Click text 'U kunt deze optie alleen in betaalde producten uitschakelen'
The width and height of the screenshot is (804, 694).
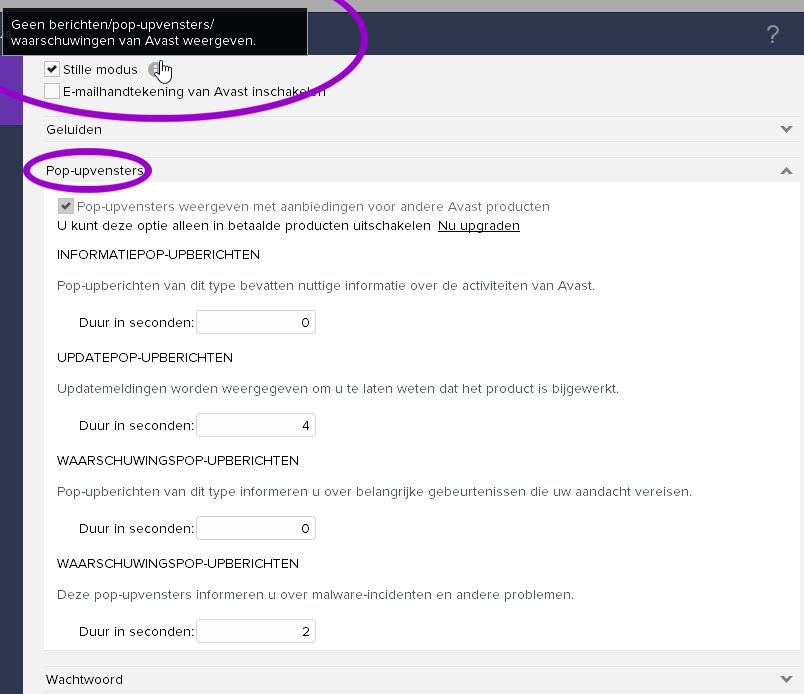coord(244,226)
